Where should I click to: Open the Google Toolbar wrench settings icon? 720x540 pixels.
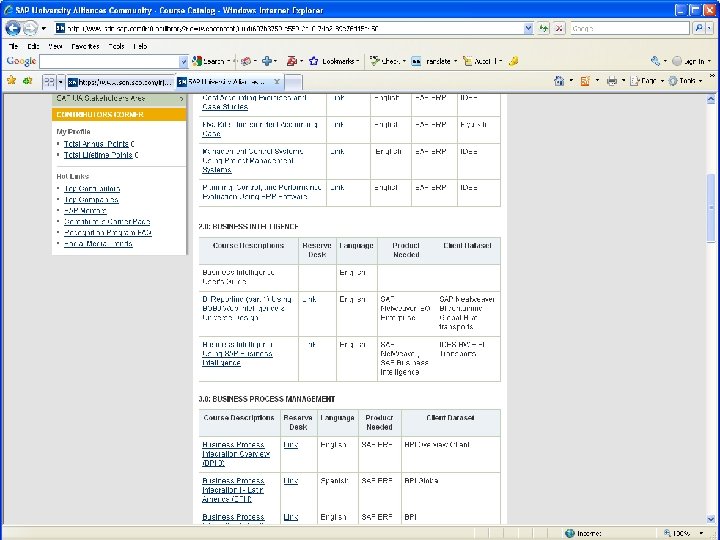coord(655,61)
